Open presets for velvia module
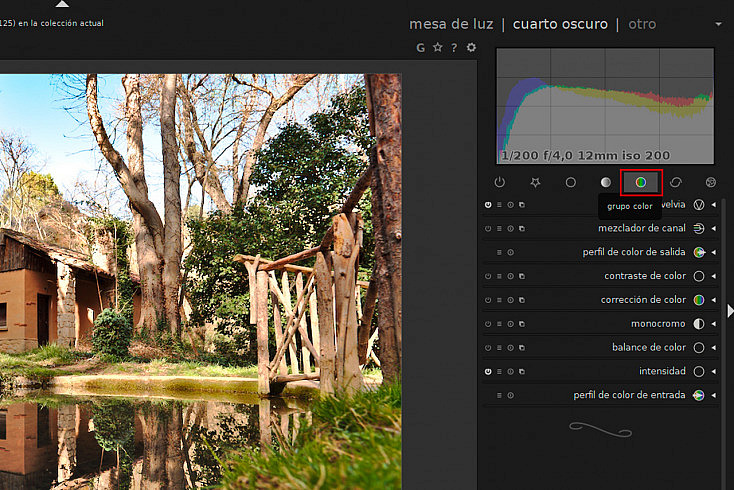The image size is (734, 490). (x=499, y=205)
